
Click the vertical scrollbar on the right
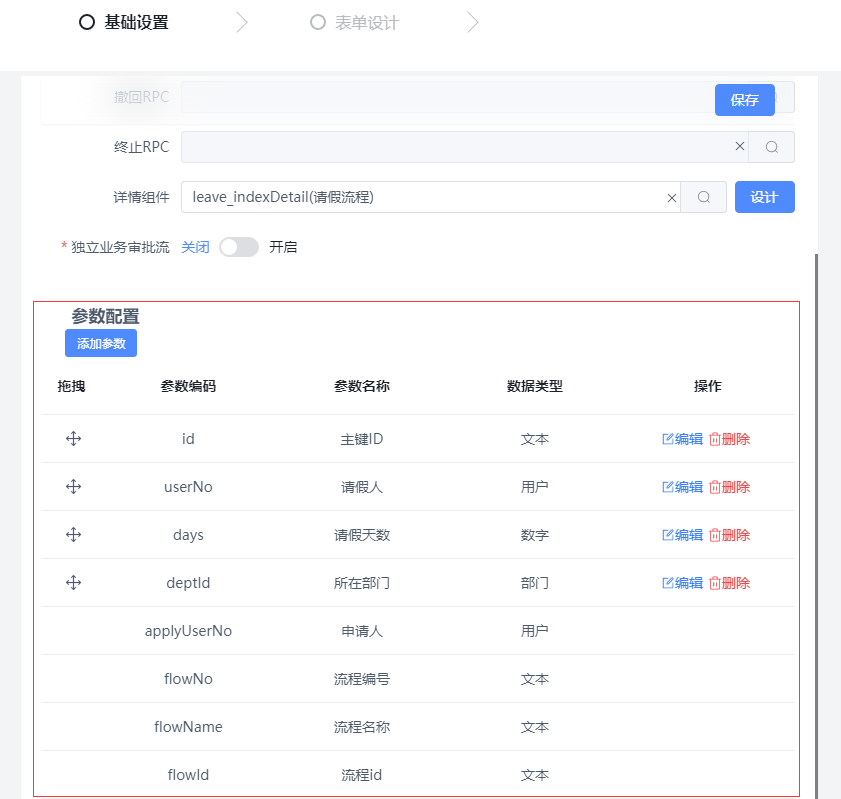click(x=817, y=526)
